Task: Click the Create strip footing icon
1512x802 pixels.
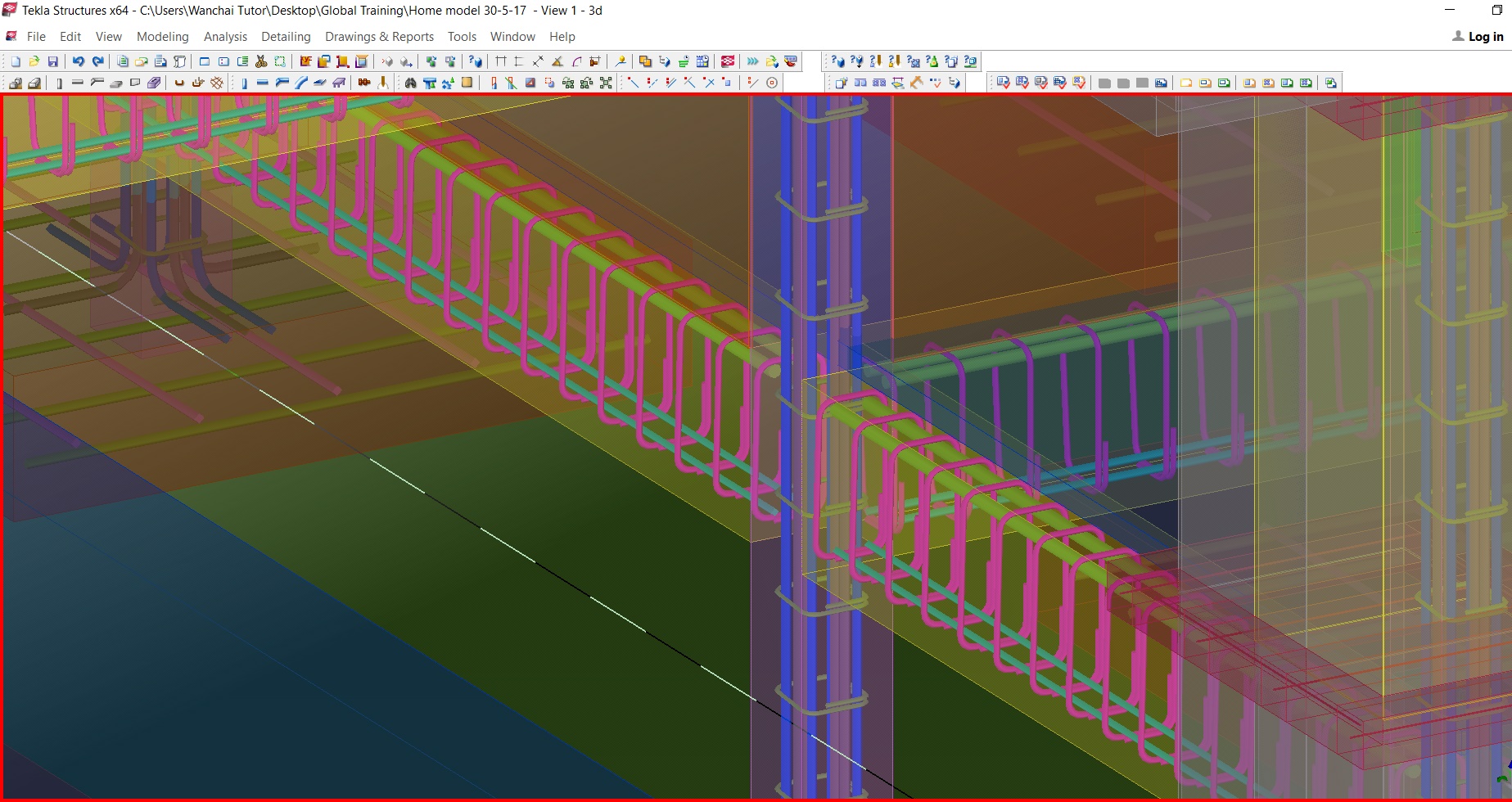Action: pos(34,83)
